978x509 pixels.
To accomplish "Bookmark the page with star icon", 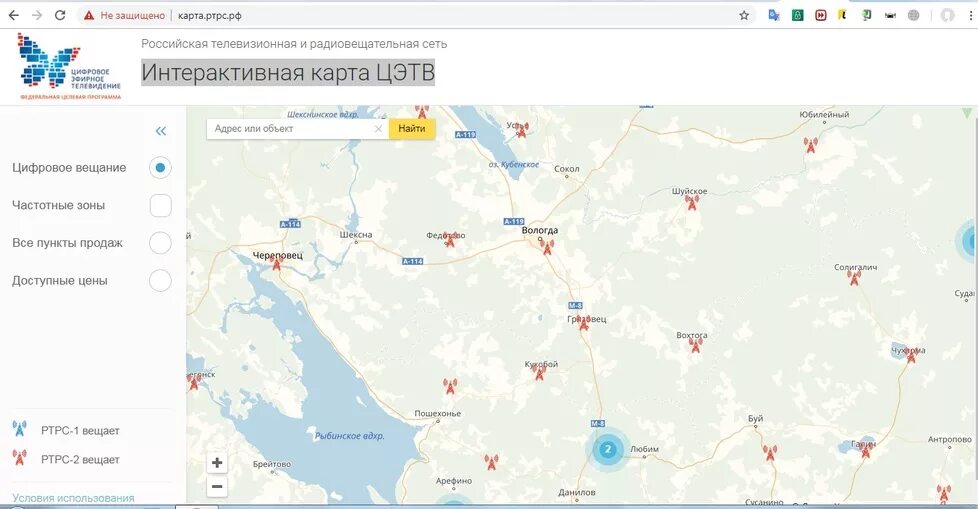I will 743,16.
